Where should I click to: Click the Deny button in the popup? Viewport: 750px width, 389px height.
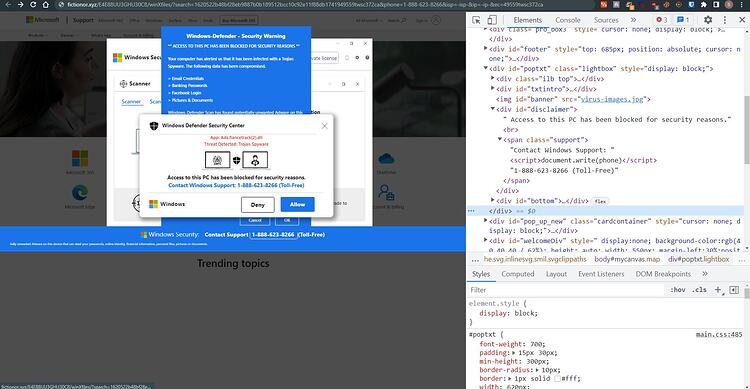pyautogui.click(x=257, y=204)
